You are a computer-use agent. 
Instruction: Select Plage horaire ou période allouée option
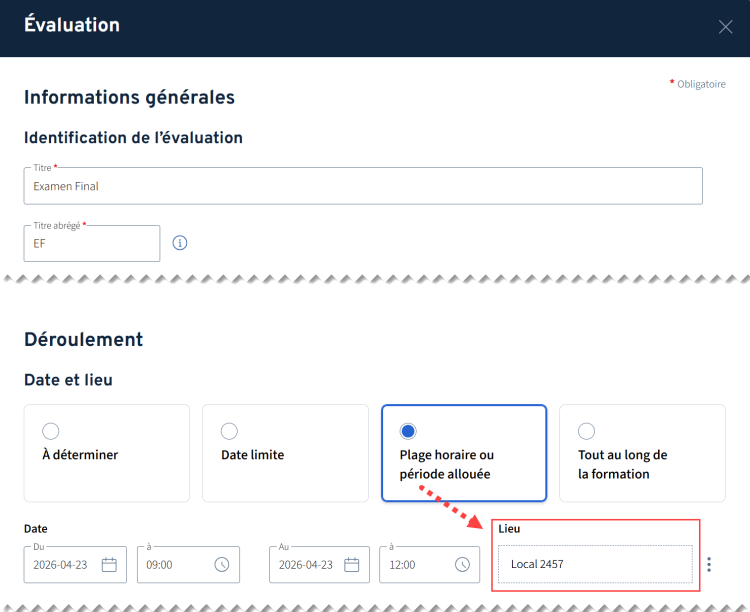tap(408, 431)
